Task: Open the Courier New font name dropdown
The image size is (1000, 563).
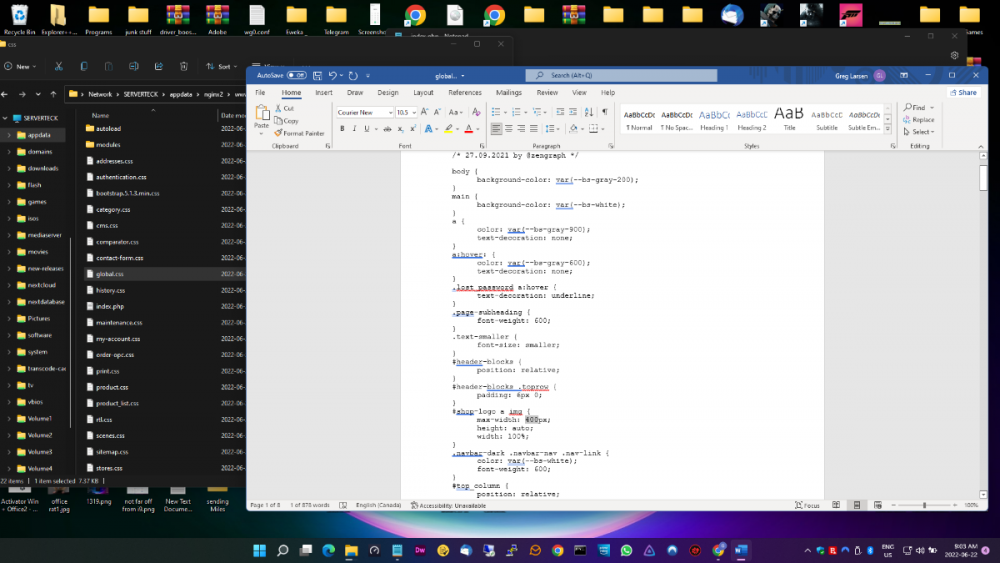Action: pyautogui.click(x=389, y=113)
